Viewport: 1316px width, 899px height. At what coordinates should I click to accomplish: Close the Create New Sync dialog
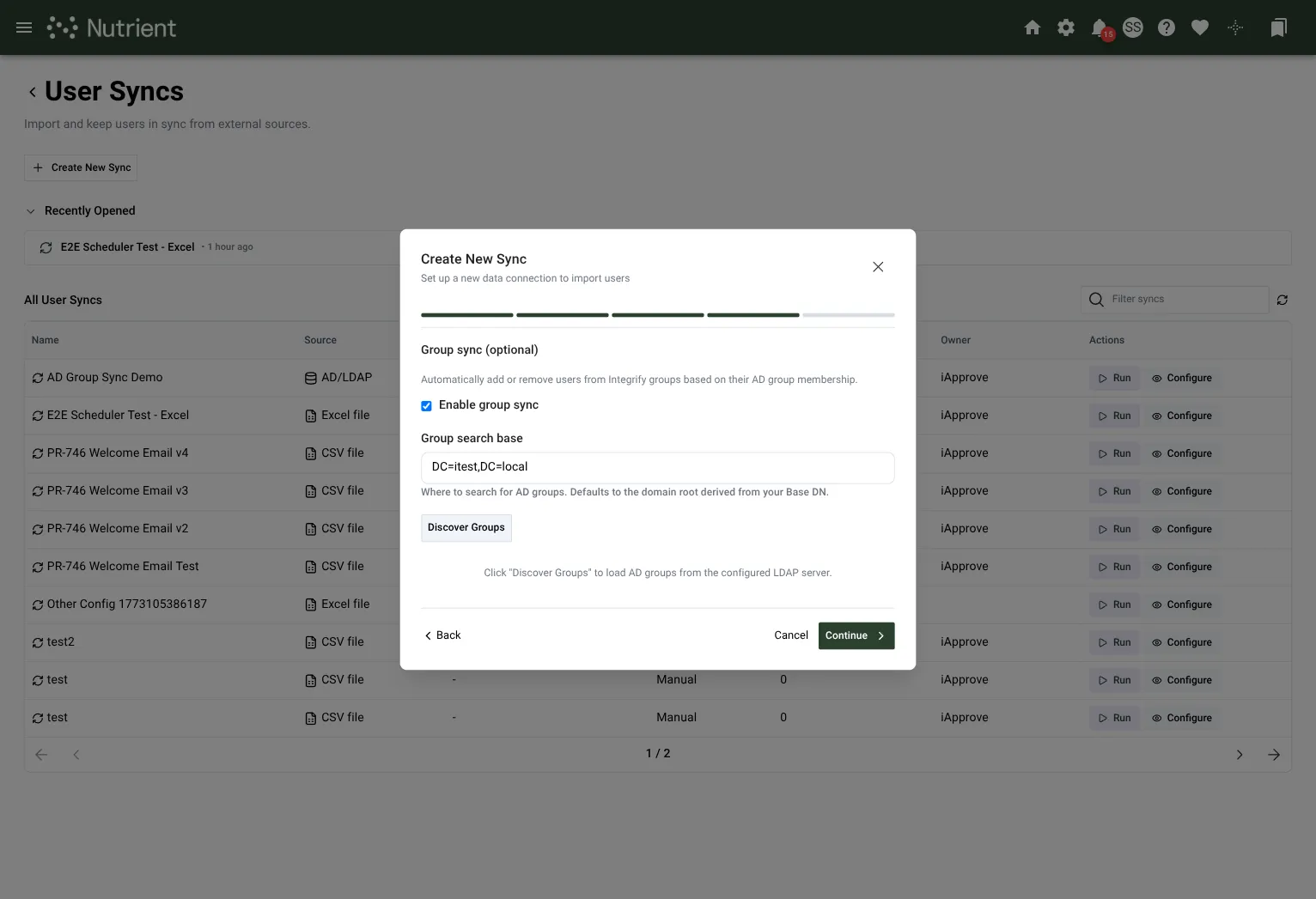pyautogui.click(x=878, y=267)
